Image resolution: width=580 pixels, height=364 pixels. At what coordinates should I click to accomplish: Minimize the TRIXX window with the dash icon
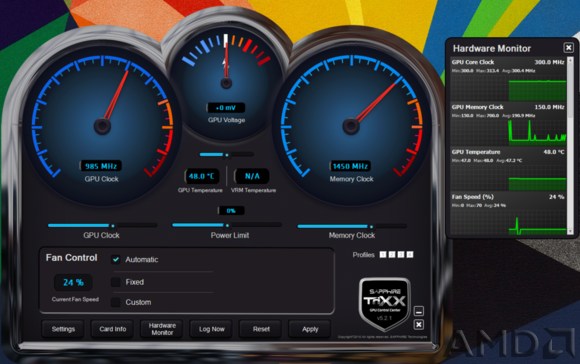pos(419,311)
